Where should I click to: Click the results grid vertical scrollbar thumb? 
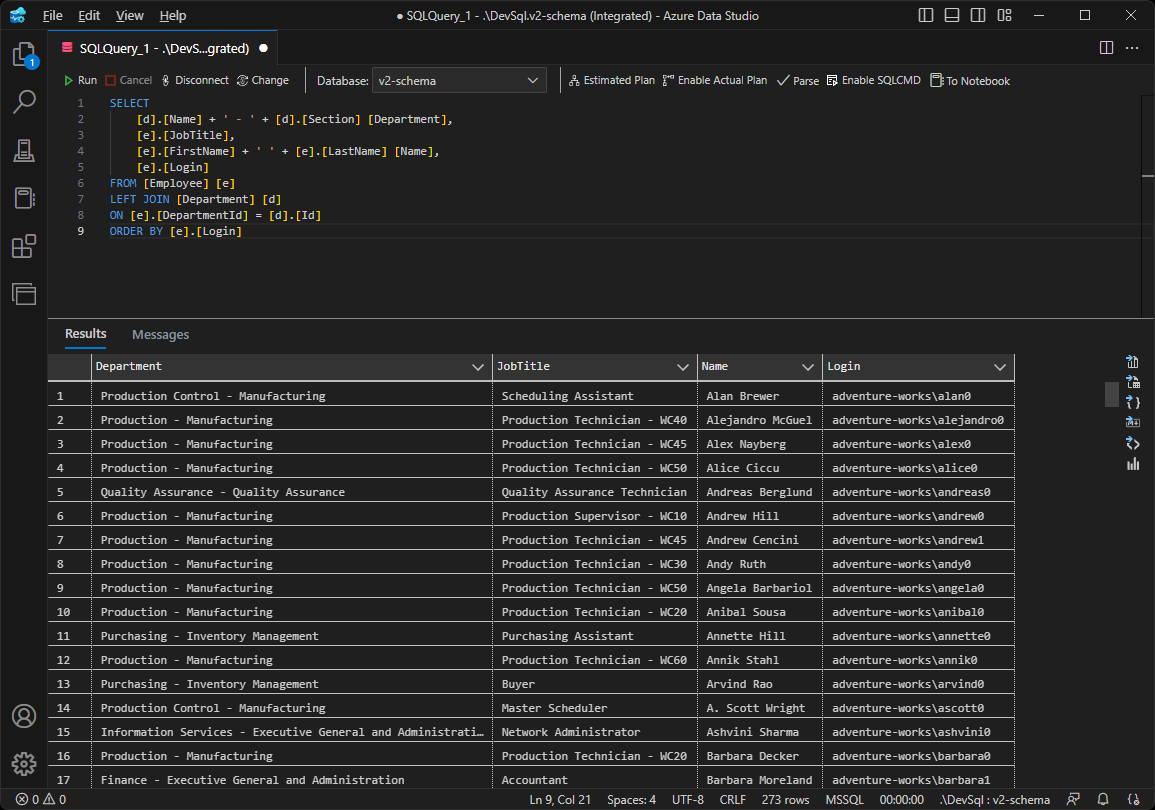tap(1112, 394)
